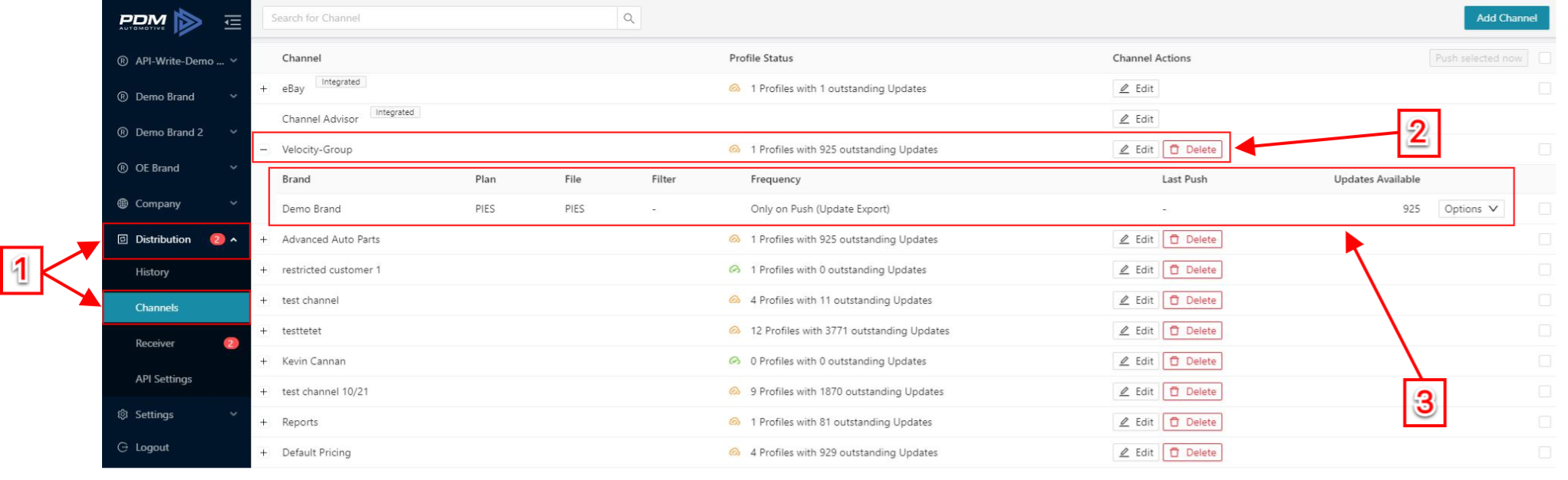Click the red badge on Distribution
The height and width of the screenshot is (480, 1568).
[218, 239]
